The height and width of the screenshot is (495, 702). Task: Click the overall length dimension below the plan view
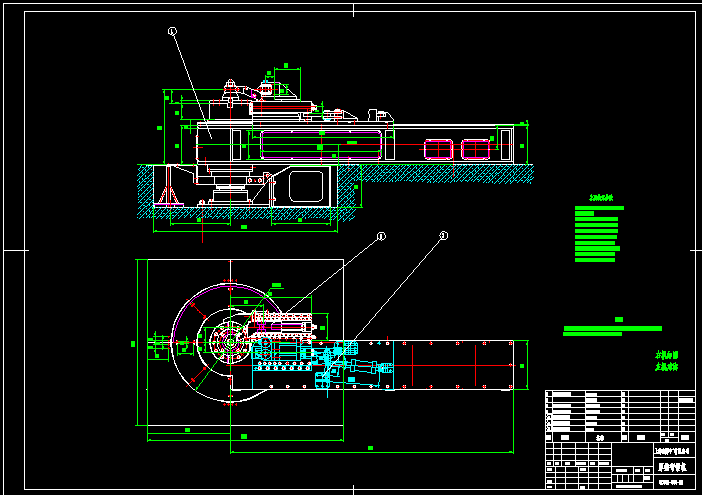coord(371,448)
